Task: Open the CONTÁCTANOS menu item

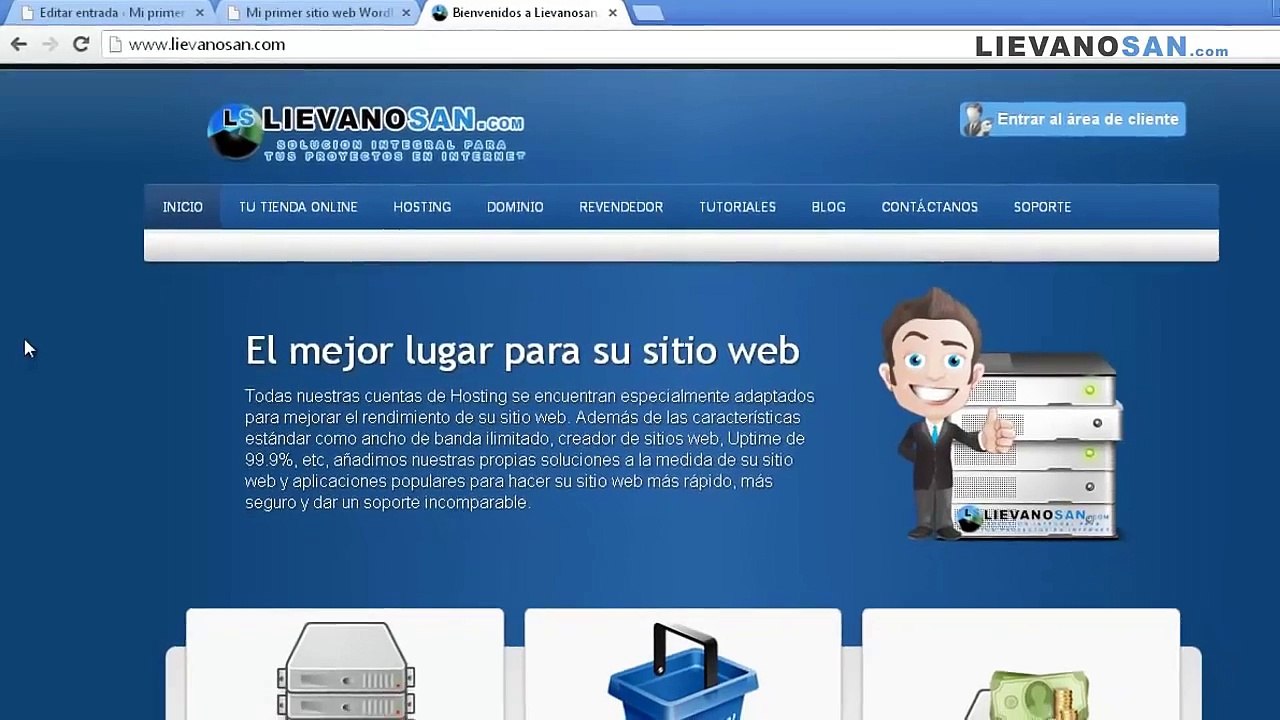Action: [x=930, y=207]
